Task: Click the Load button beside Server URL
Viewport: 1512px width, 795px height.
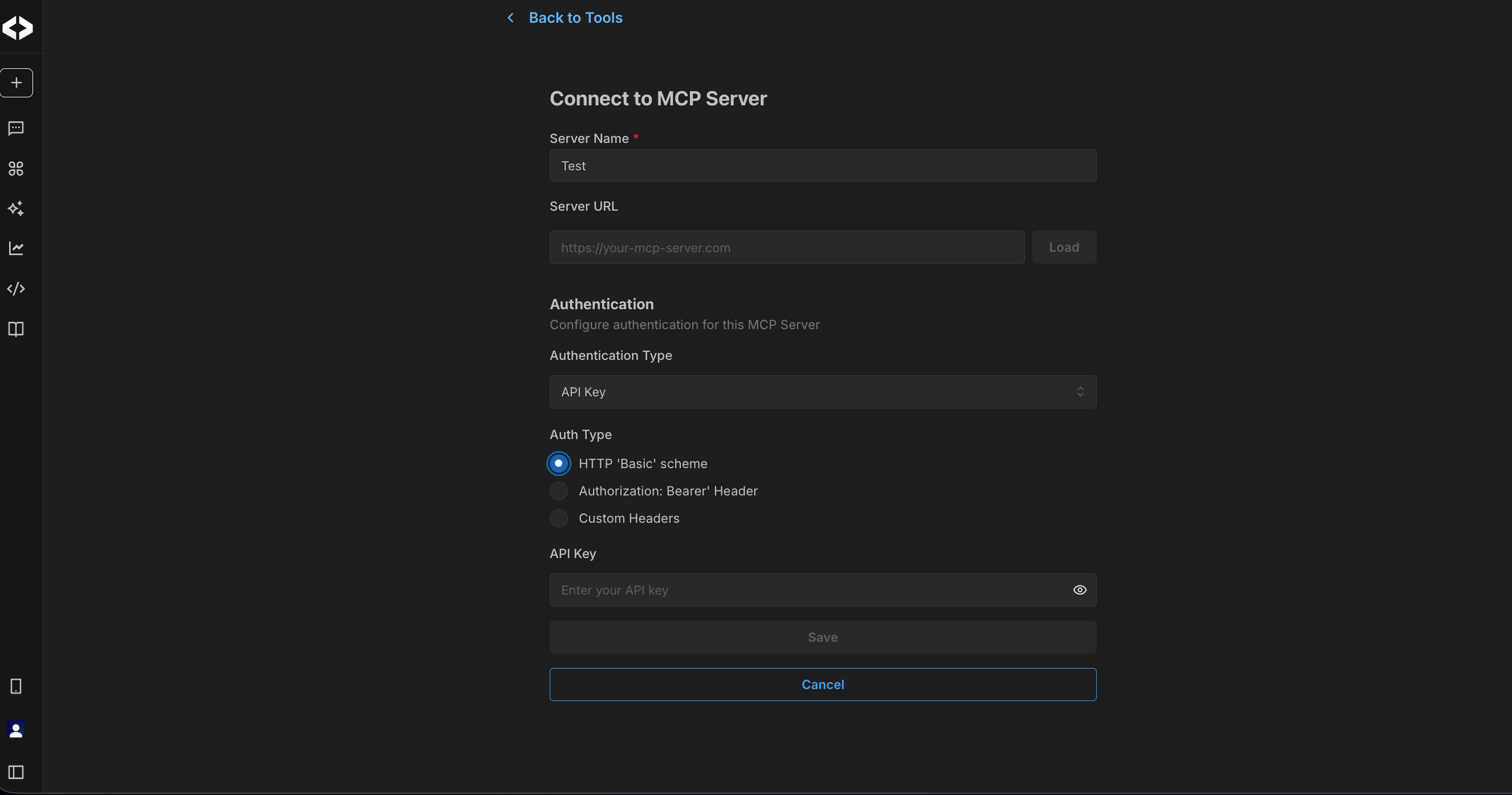Action: [x=1064, y=247]
